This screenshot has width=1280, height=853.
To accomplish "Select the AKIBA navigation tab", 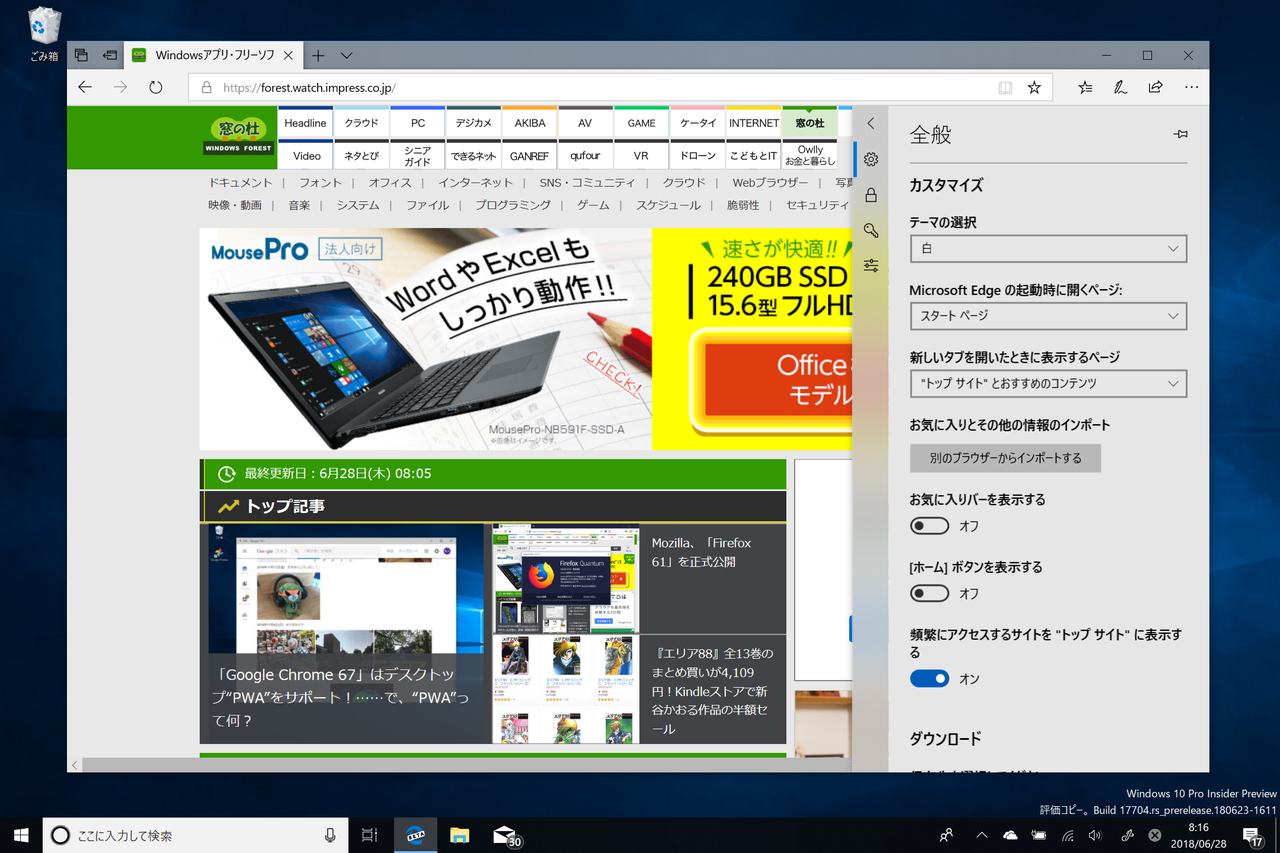I will pyautogui.click(x=529, y=122).
